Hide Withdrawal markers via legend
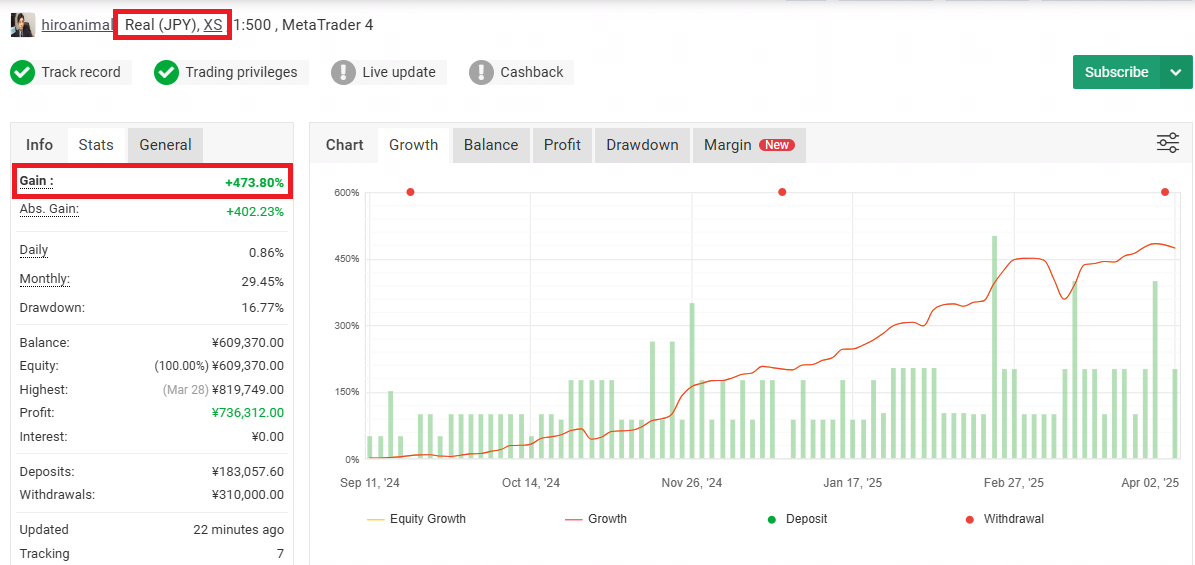Viewport: 1195px width, 565px height. tap(1004, 519)
